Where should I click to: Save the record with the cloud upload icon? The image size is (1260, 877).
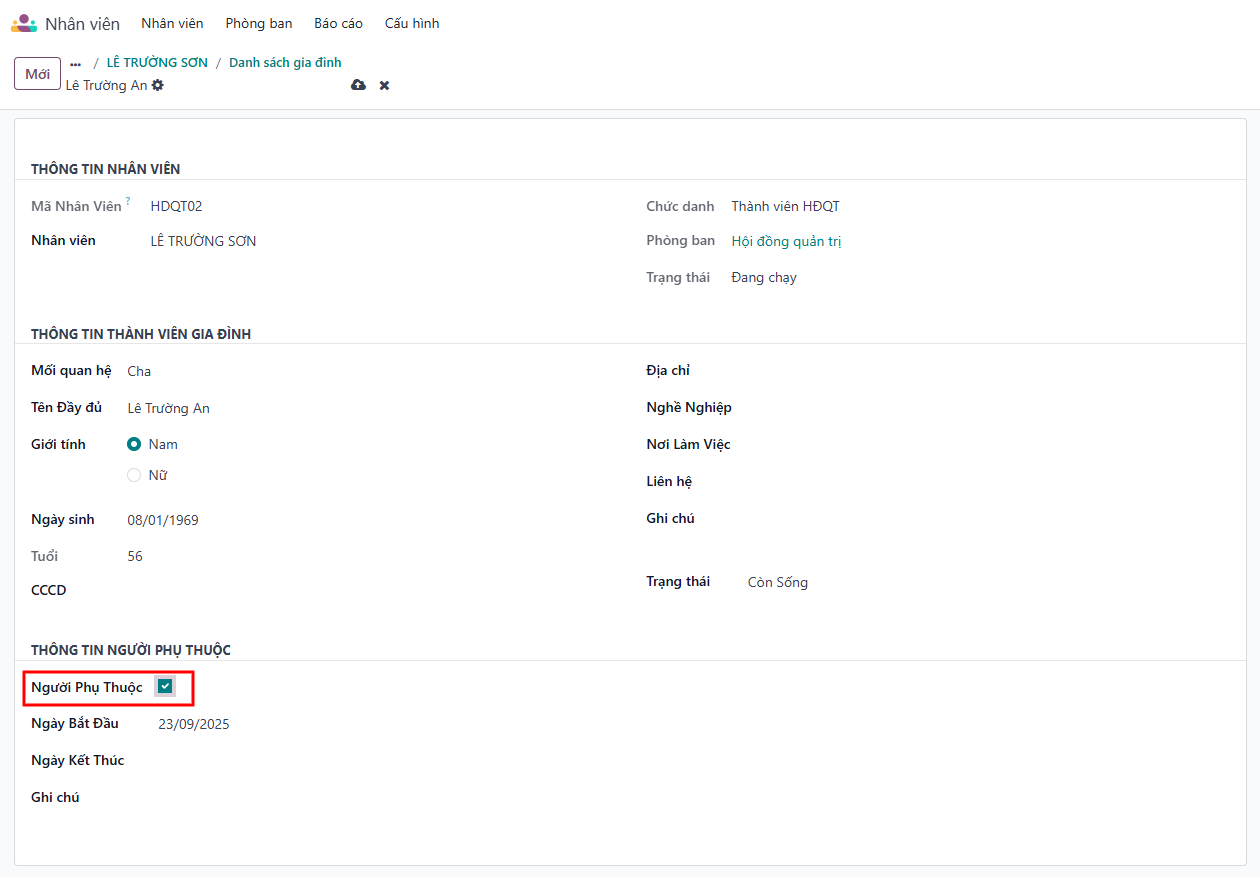[x=358, y=85]
